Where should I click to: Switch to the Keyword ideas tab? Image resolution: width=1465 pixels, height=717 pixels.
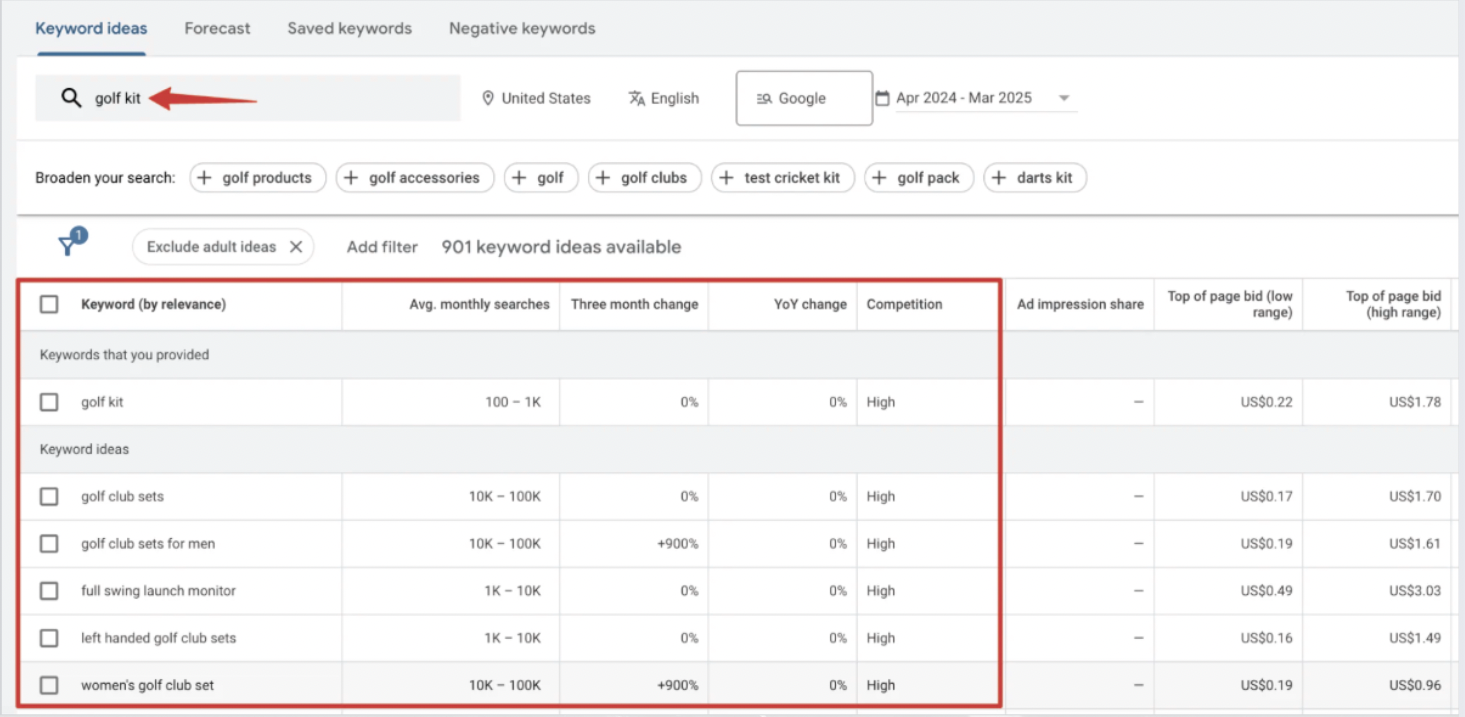pyautogui.click(x=91, y=28)
